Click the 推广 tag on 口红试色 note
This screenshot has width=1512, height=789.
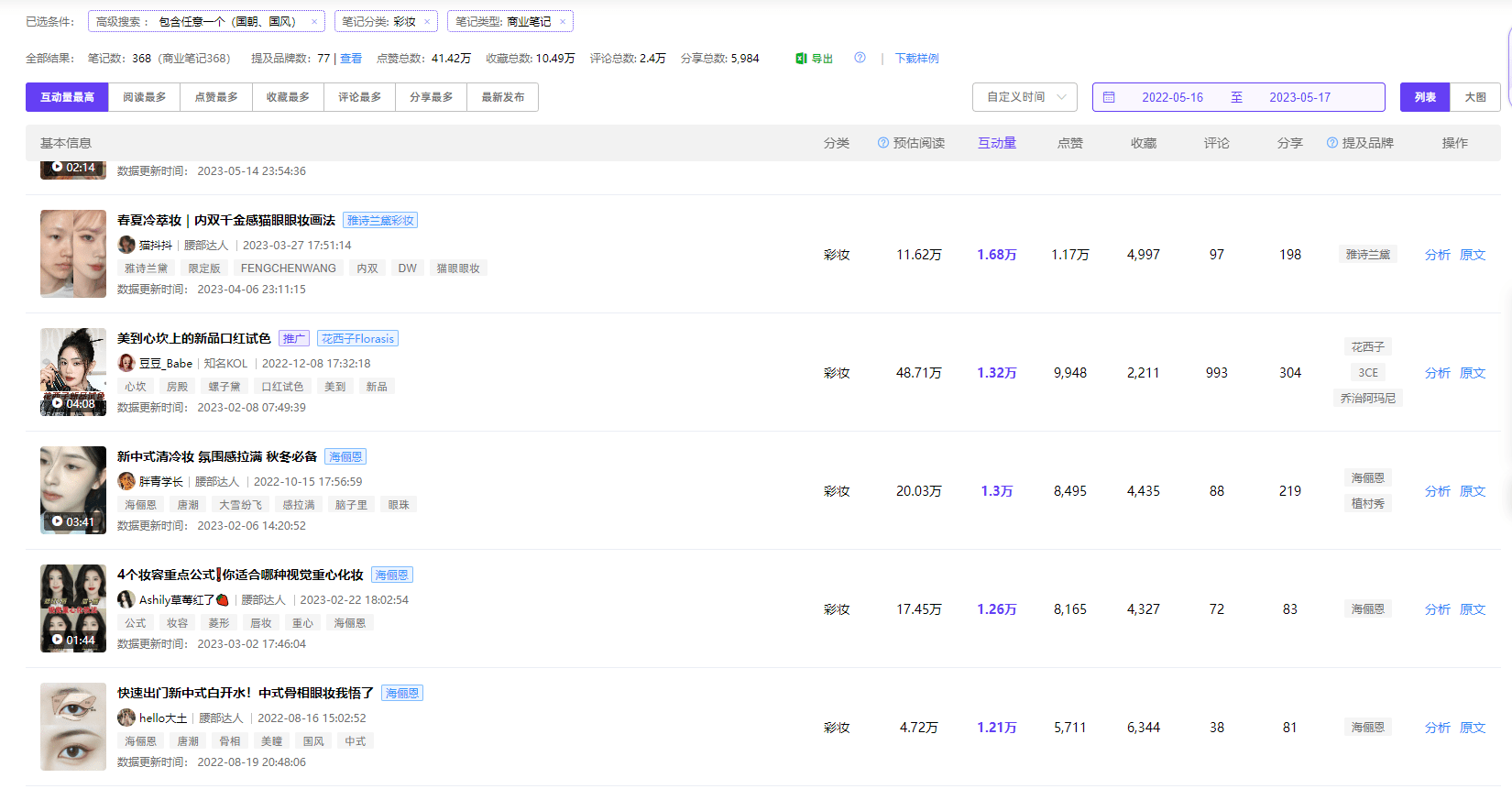tap(294, 338)
